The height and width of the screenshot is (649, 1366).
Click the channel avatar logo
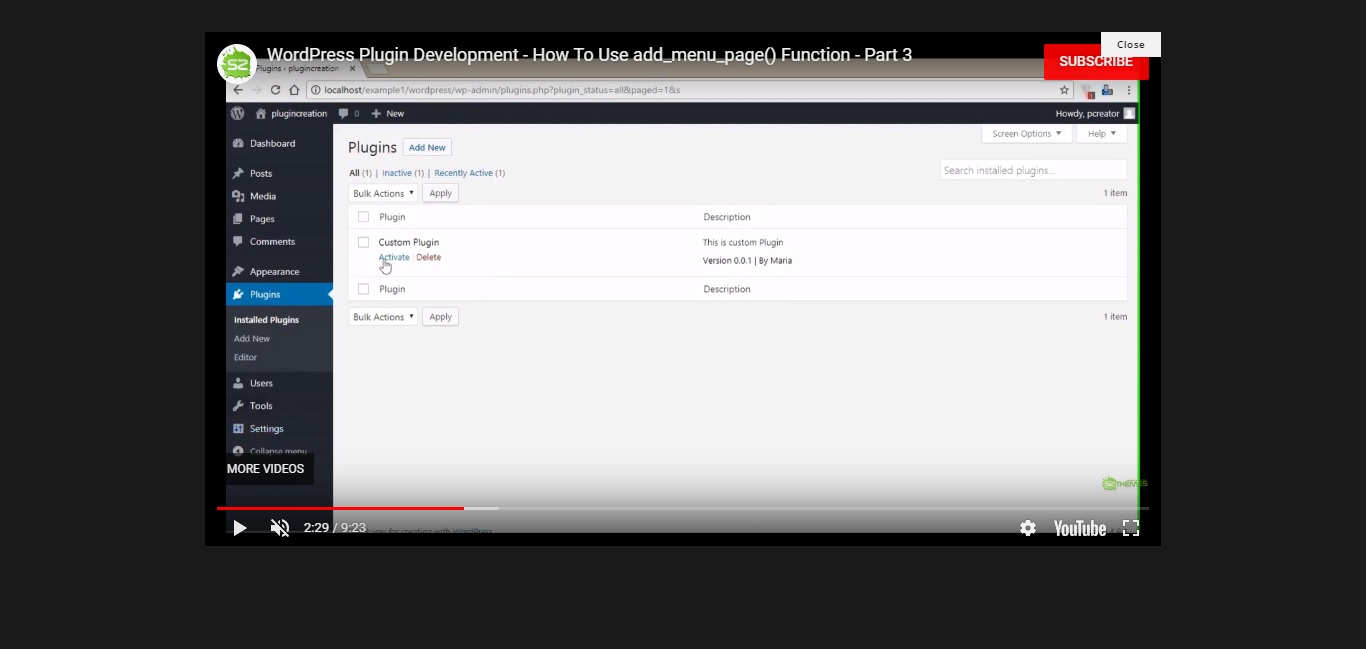237,64
